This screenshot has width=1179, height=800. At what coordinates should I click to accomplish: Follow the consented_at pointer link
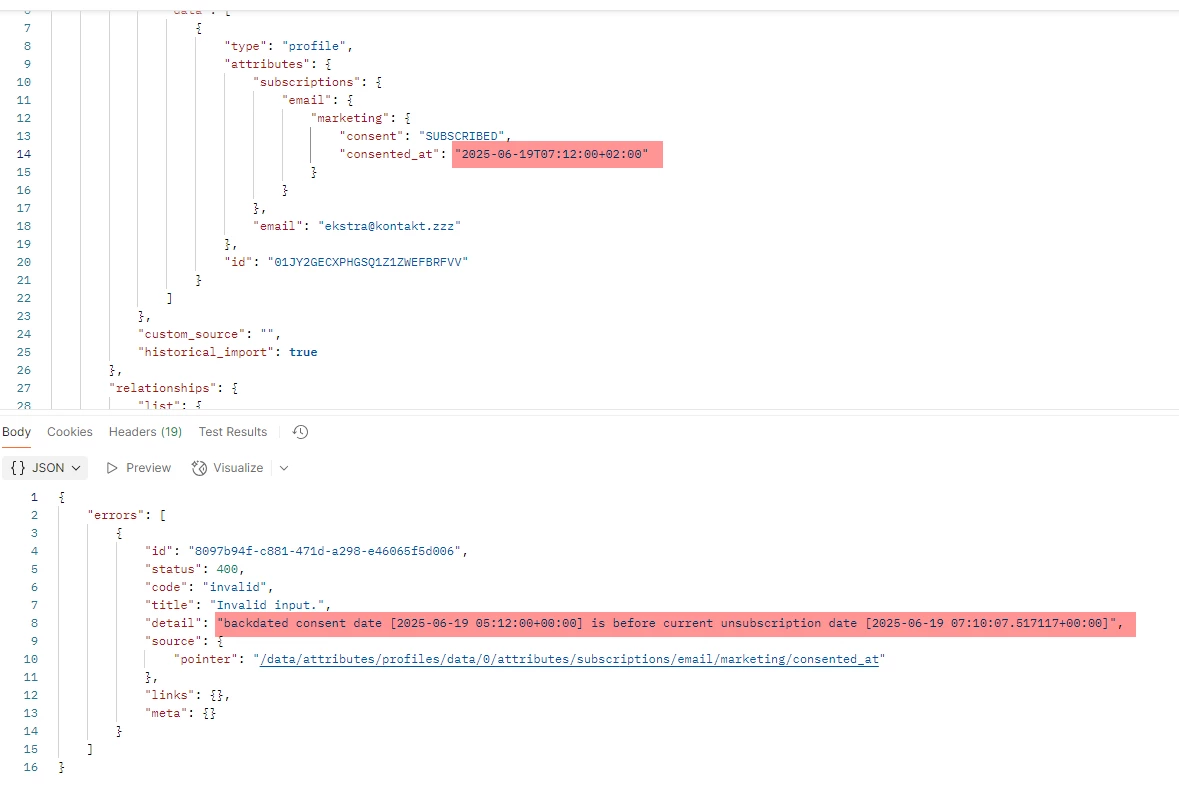(569, 659)
